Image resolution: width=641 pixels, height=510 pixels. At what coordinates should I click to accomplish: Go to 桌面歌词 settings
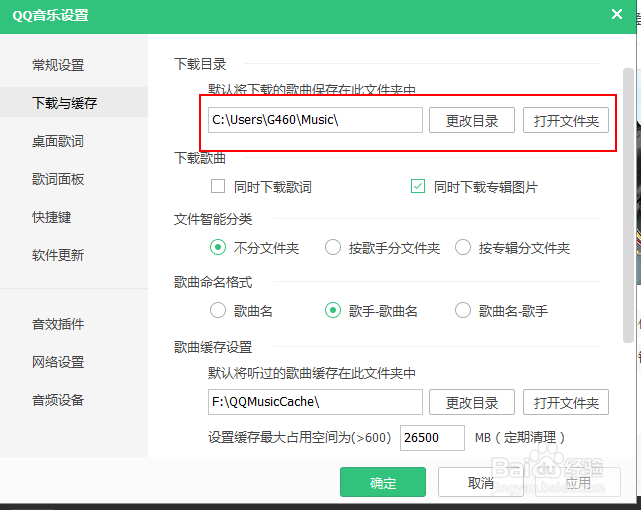[x=58, y=141]
